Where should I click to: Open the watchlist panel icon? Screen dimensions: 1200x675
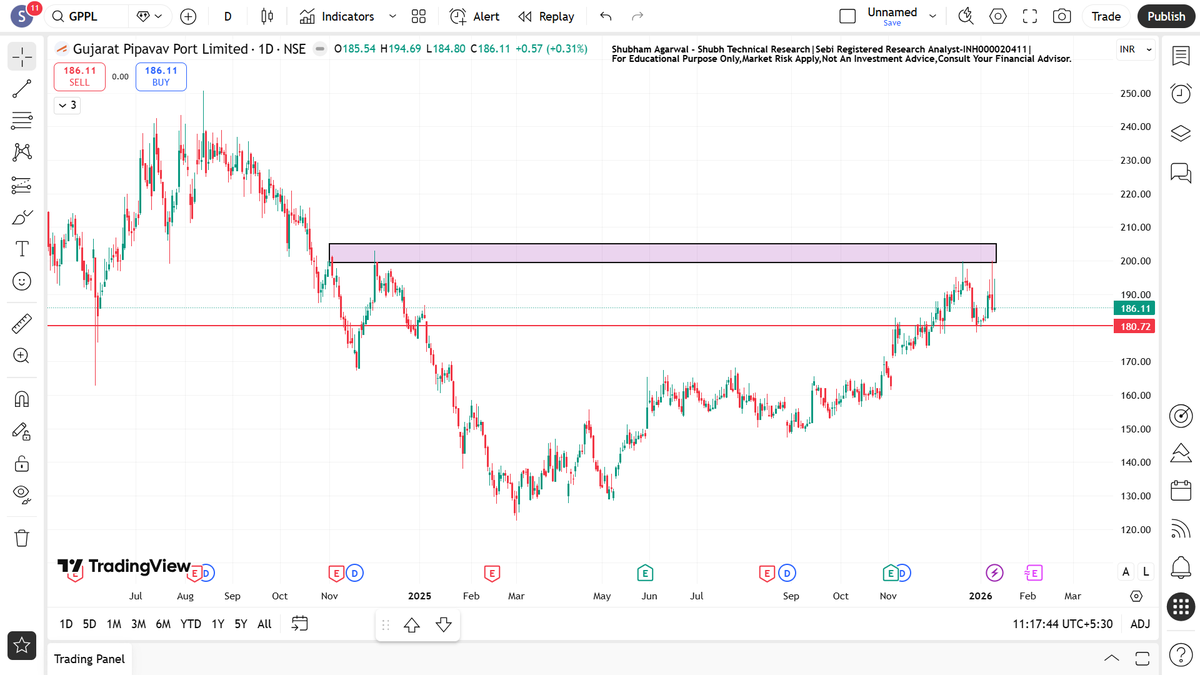click(x=1180, y=57)
